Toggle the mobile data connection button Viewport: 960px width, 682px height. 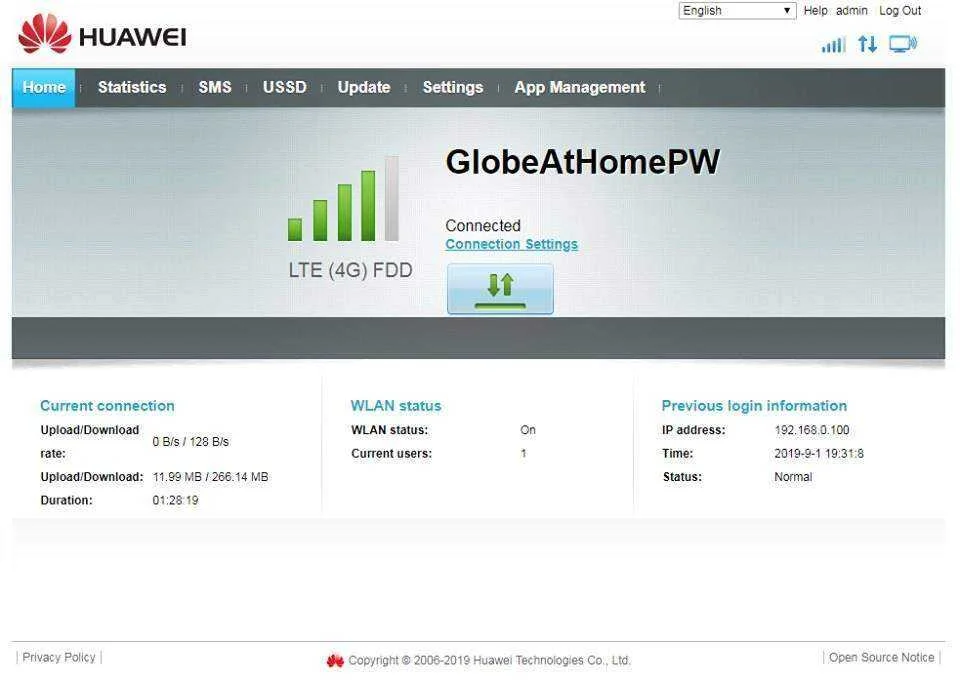click(500, 289)
